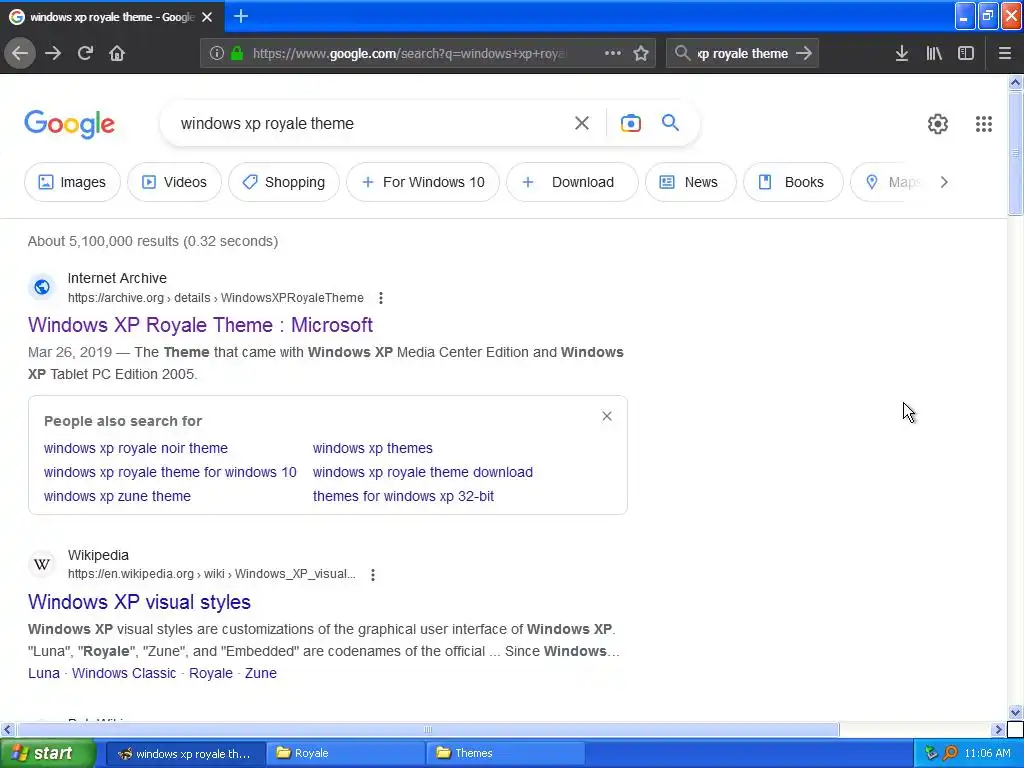Open options for the Wikipedia result
The width and height of the screenshot is (1024, 768).
[x=373, y=575]
